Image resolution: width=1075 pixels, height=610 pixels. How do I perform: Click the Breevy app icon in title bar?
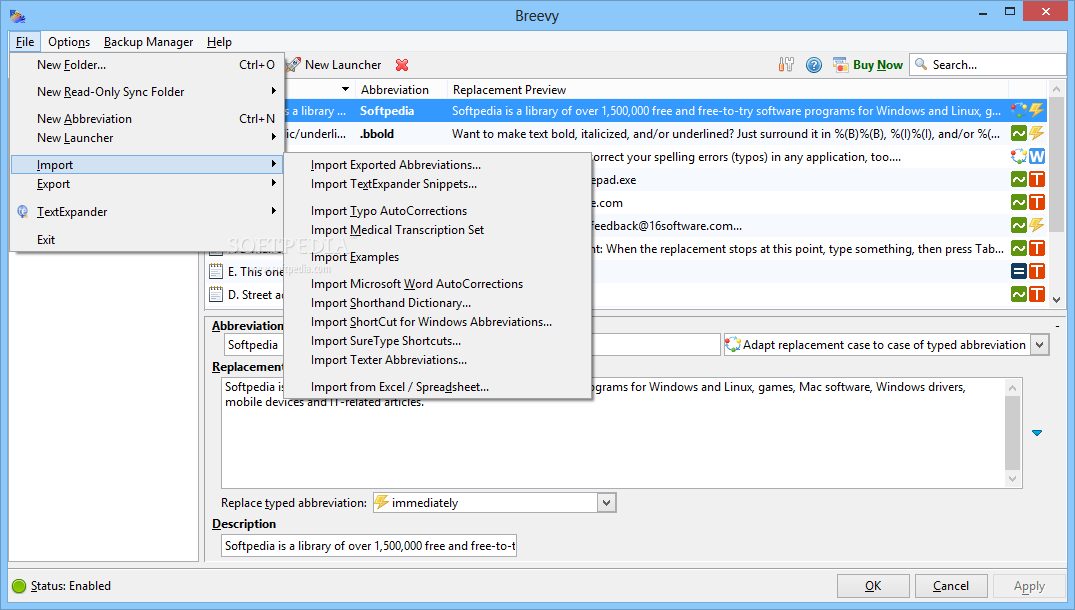pyautogui.click(x=17, y=15)
